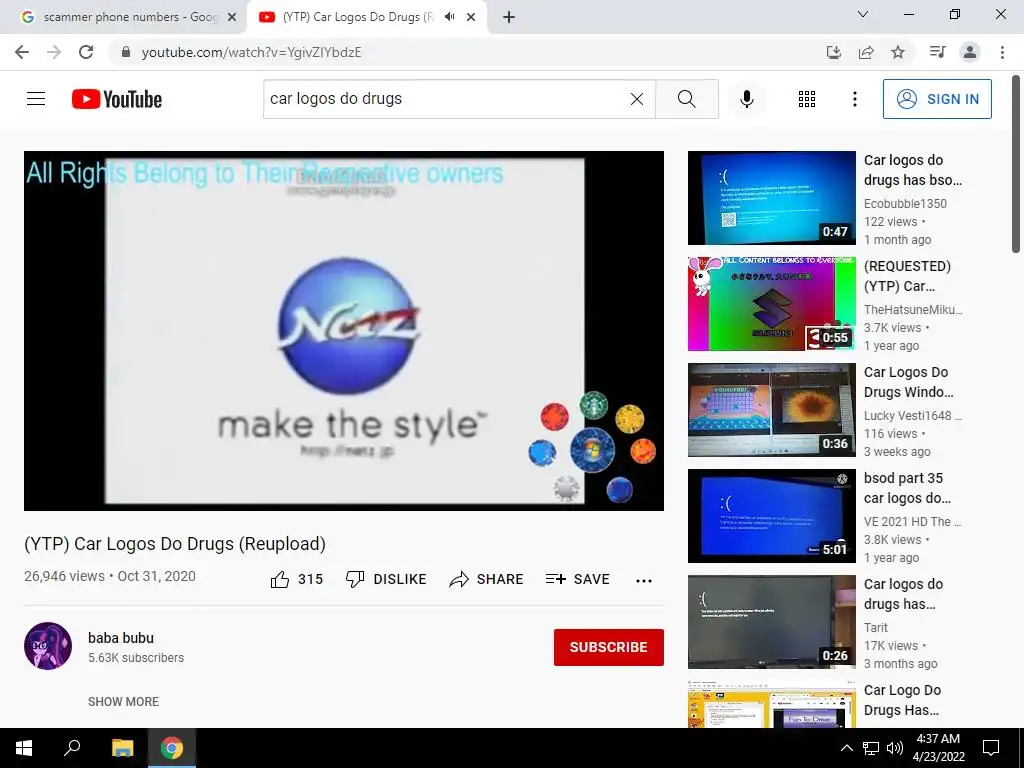Open a new browser tab

click(x=509, y=17)
